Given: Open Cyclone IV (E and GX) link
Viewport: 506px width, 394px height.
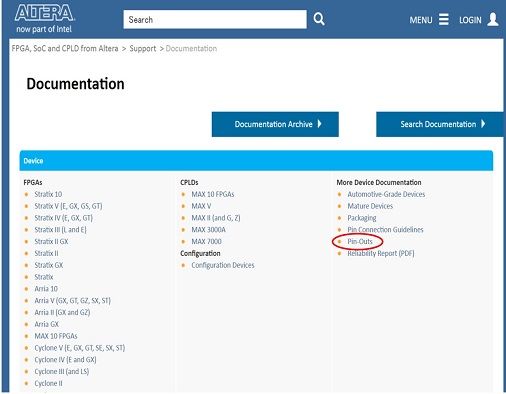Looking at the screenshot, I should [65, 360].
